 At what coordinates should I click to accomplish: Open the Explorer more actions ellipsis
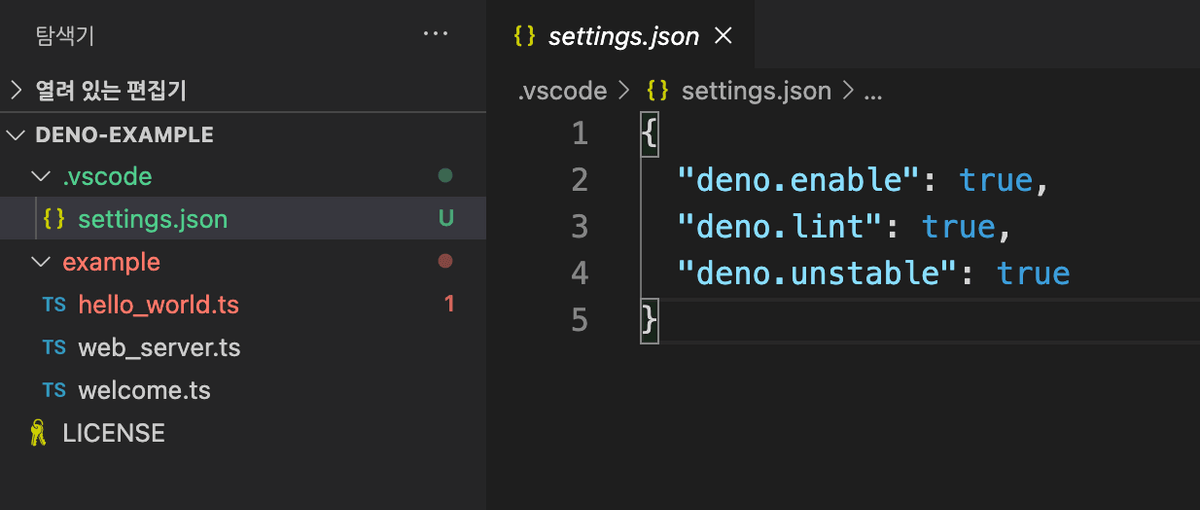coord(435,34)
